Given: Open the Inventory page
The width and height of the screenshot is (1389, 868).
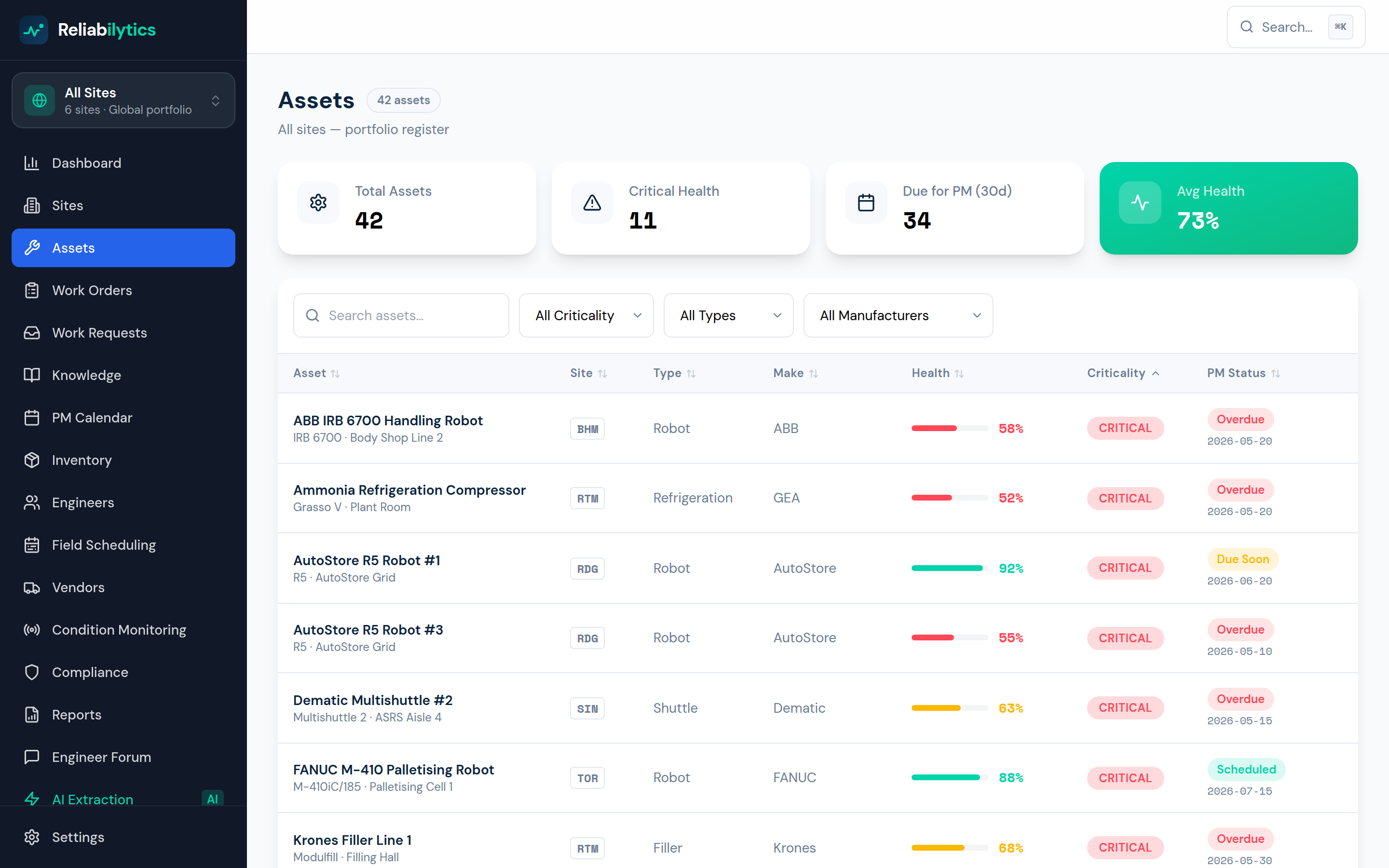Looking at the screenshot, I should [x=123, y=461].
